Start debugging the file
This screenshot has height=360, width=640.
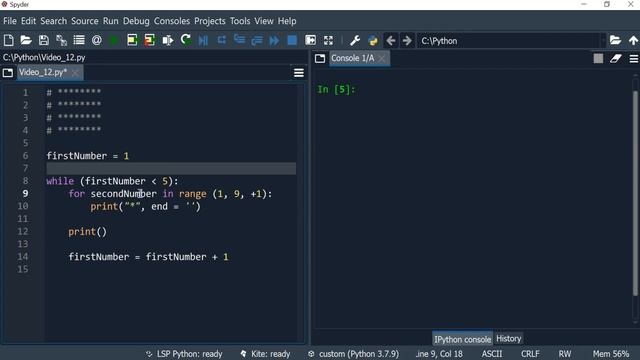[x=203, y=40]
